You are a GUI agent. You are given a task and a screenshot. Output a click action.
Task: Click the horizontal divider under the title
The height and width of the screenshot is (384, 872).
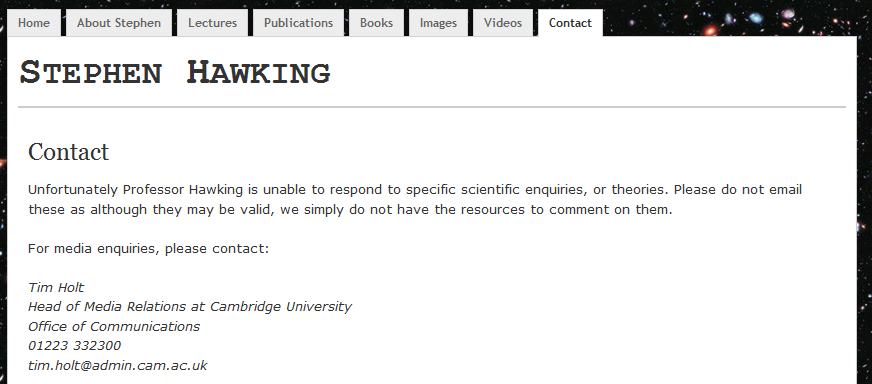432,106
